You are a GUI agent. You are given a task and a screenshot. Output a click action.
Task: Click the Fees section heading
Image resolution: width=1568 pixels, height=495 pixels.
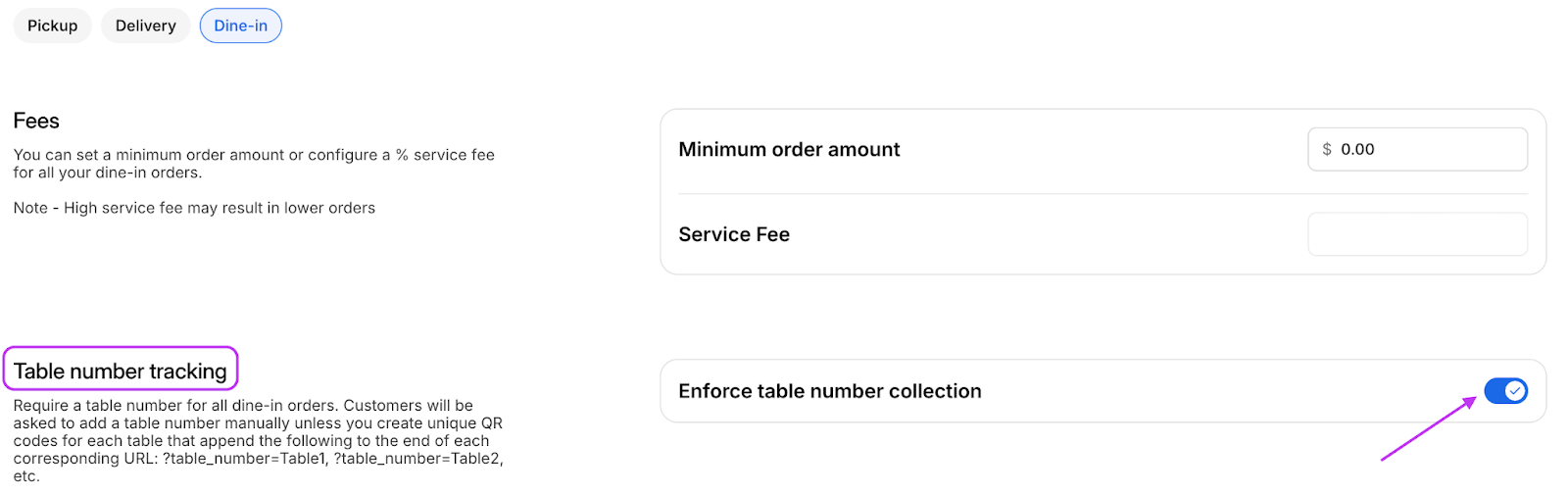[36, 121]
